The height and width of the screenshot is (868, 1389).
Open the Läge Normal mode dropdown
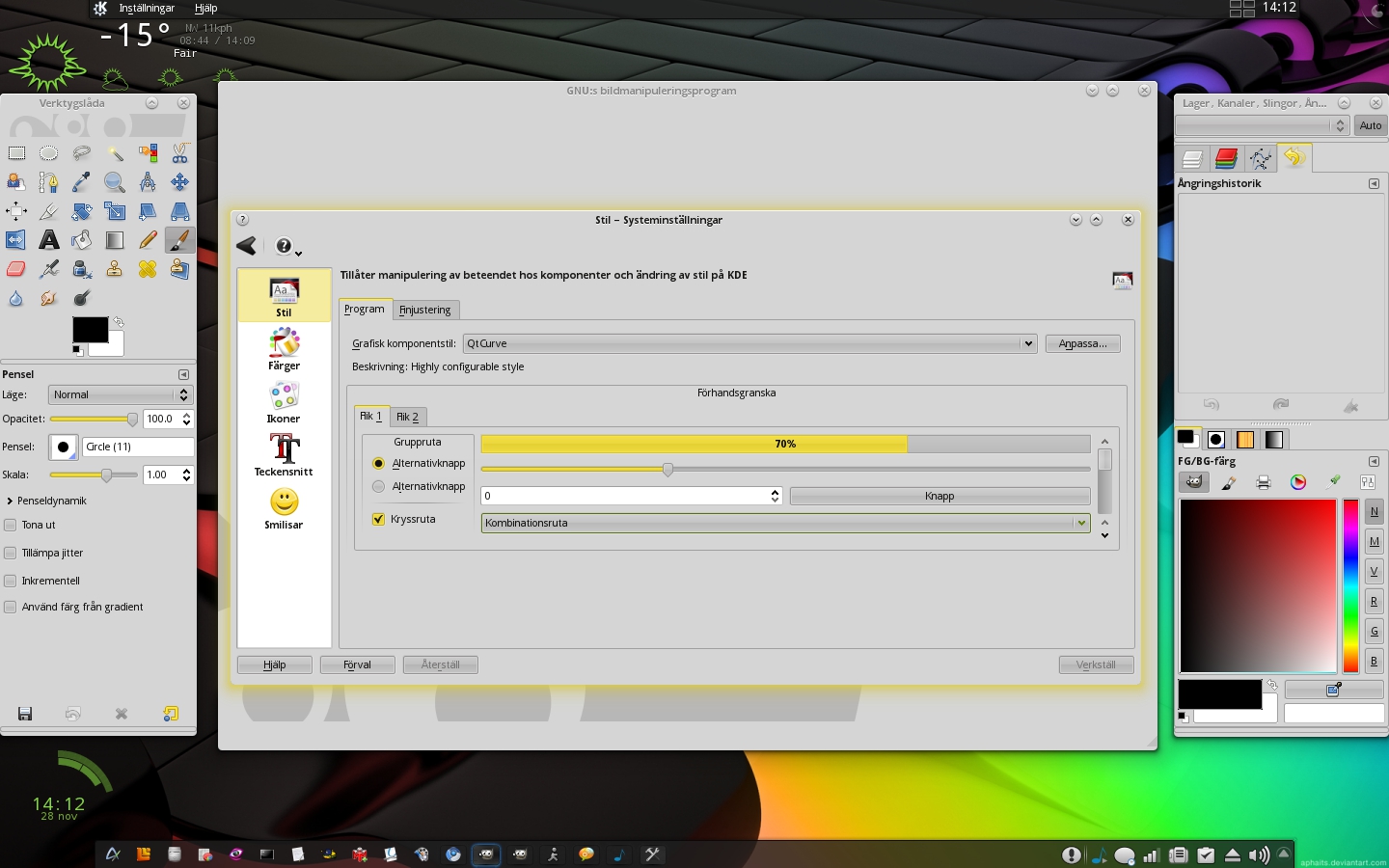tap(121, 394)
